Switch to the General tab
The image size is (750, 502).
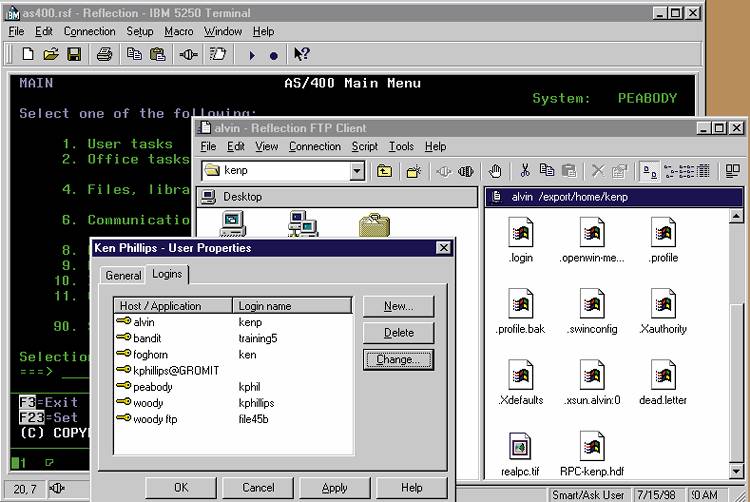pyautogui.click(x=123, y=275)
